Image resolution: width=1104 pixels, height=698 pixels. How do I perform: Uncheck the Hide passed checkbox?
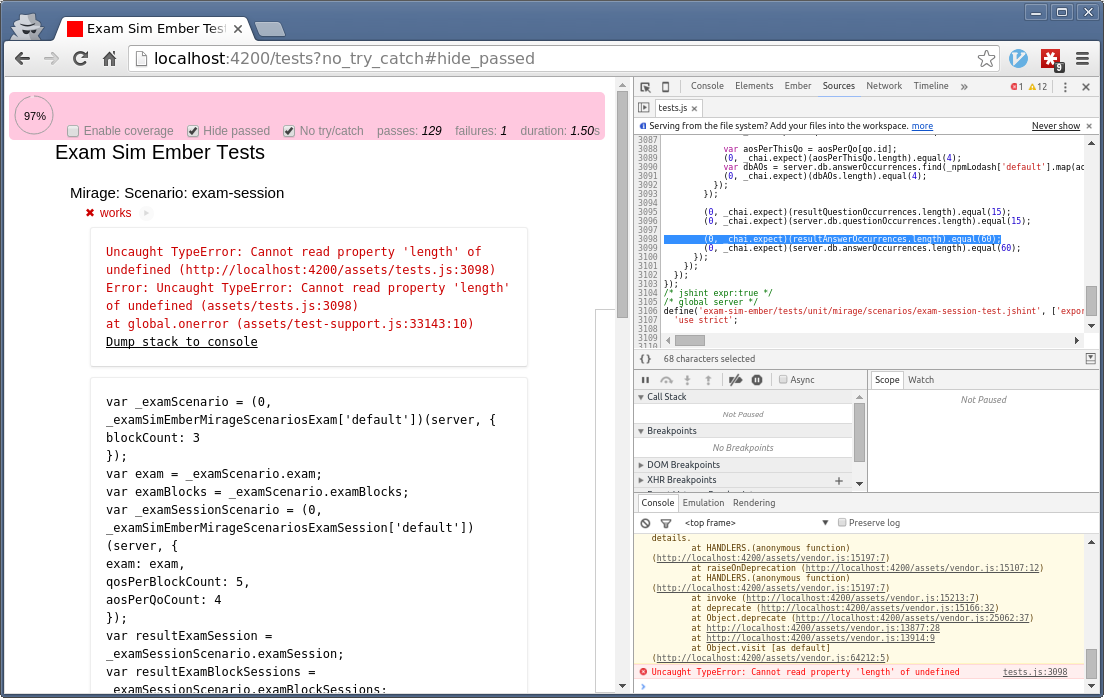pyautogui.click(x=192, y=131)
